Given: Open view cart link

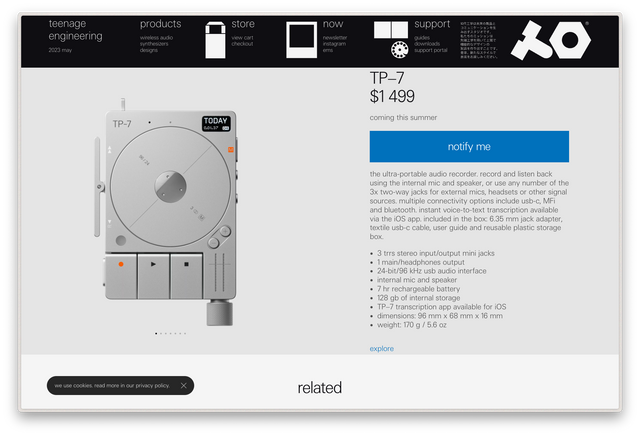Looking at the screenshot, I should pos(242,38).
